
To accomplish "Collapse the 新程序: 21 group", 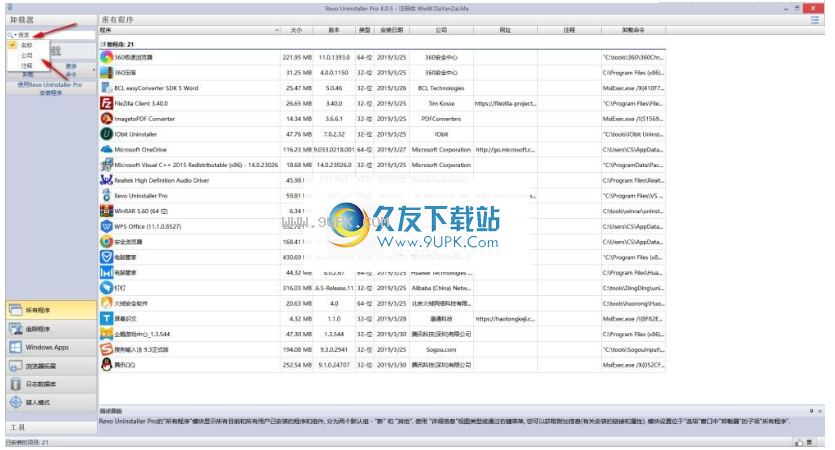I will click(x=103, y=44).
